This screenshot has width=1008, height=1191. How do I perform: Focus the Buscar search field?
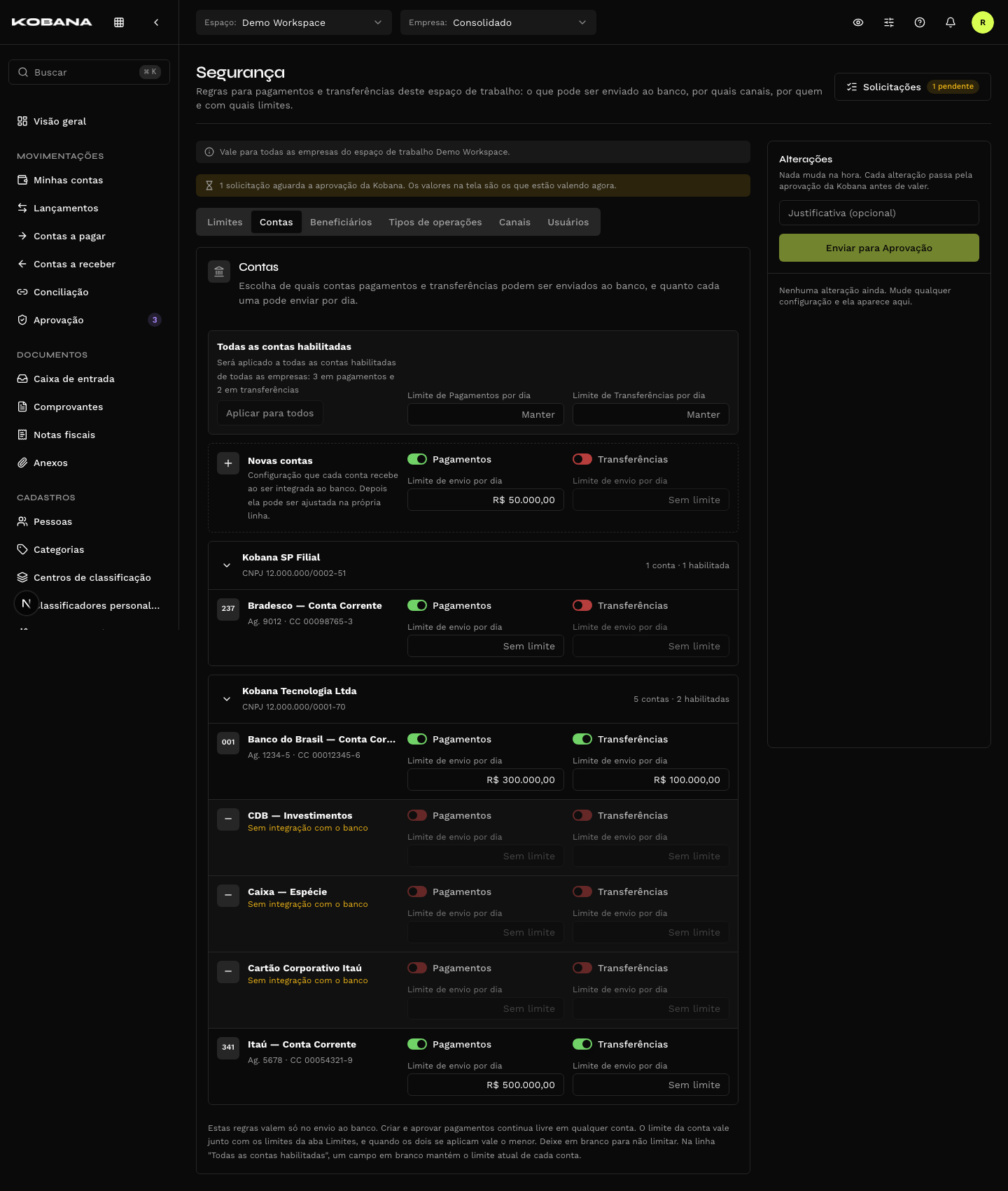(x=89, y=72)
